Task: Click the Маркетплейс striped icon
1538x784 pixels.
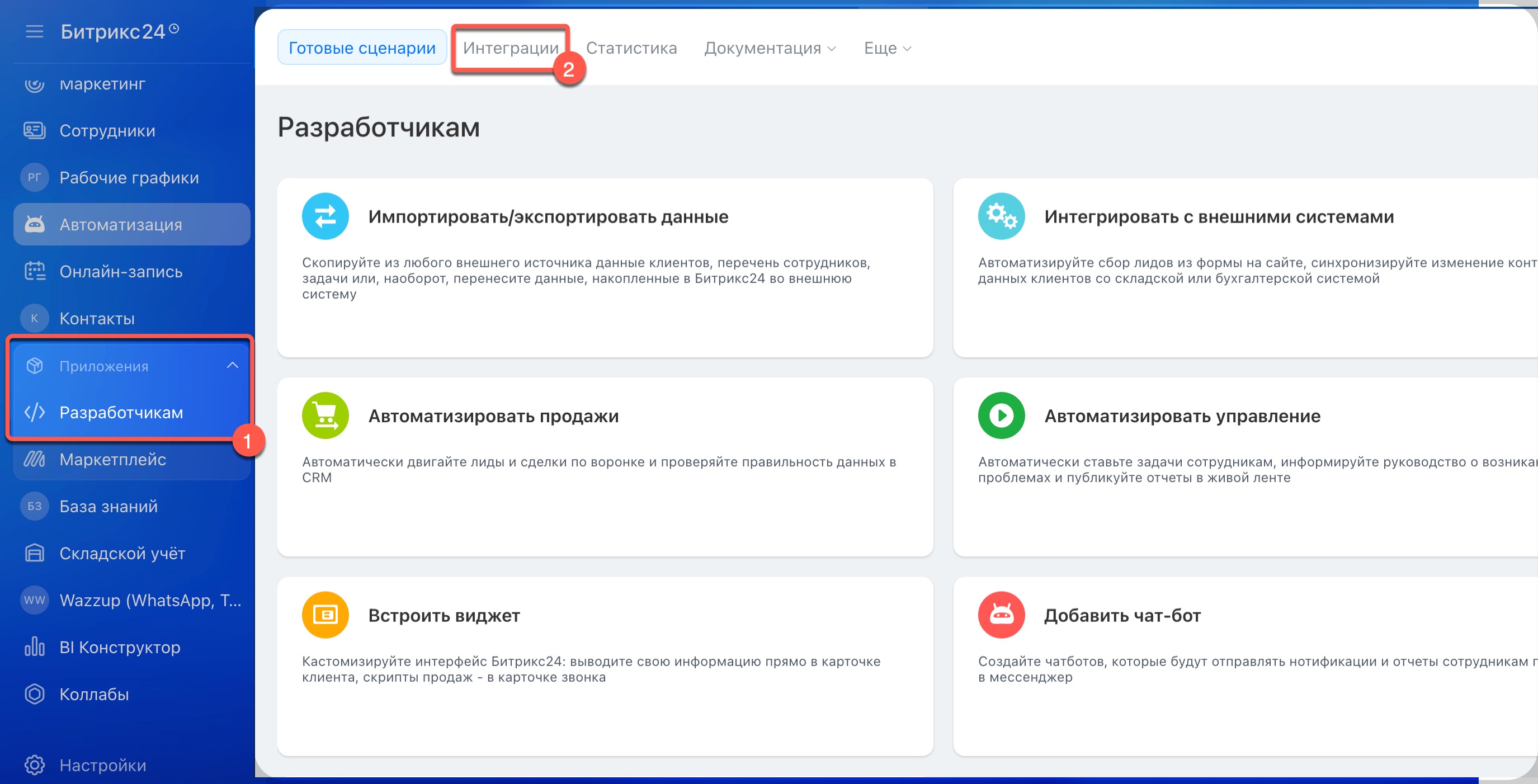Action: click(x=35, y=459)
